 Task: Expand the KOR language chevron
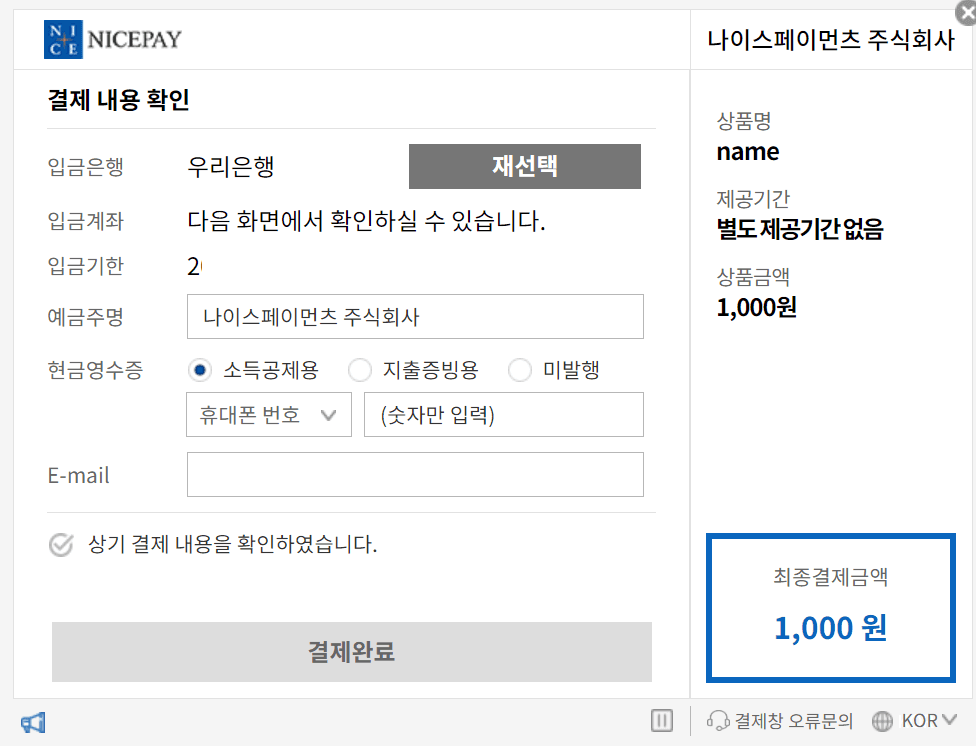click(x=949, y=720)
